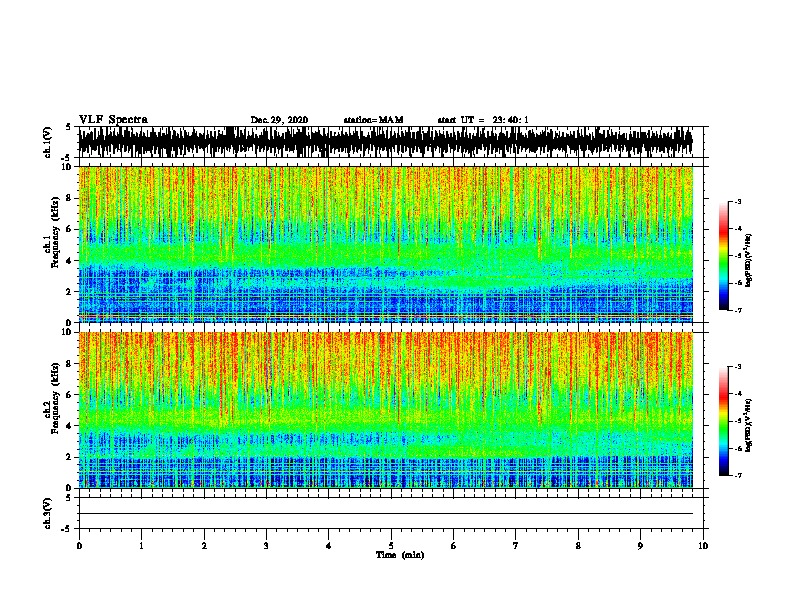This screenshot has width=792, height=612.
Task: Select the date text "Dec. 29, 2020"
Action: tap(279, 120)
